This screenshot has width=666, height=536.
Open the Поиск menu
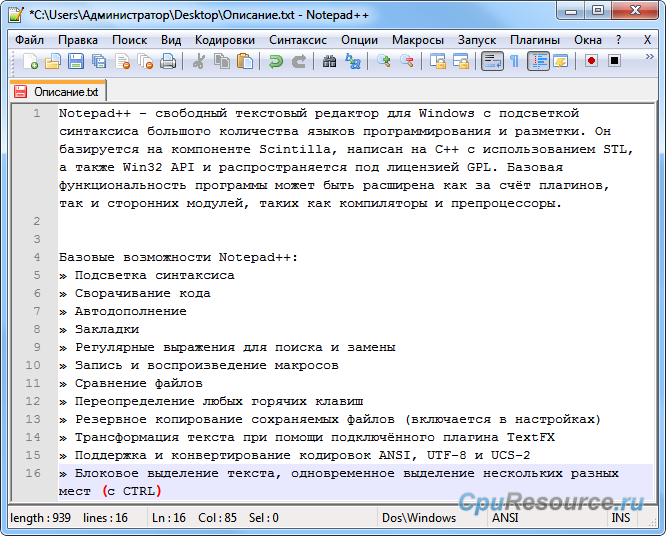coord(130,40)
